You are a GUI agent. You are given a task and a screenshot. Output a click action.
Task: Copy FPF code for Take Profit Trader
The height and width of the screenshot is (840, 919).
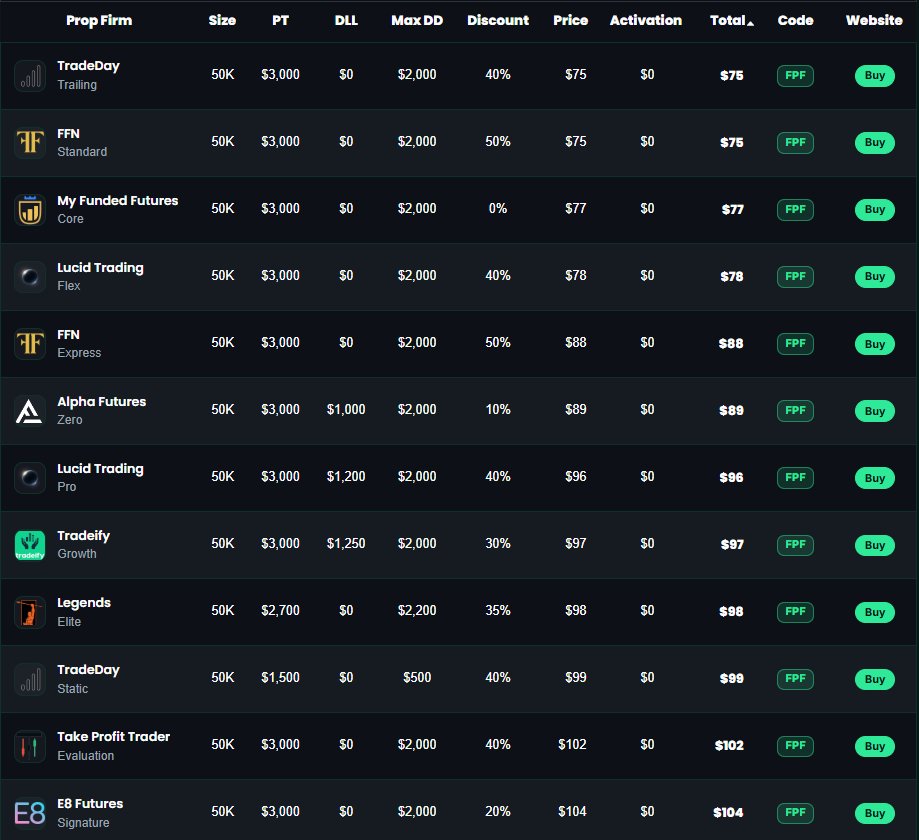[x=795, y=746]
